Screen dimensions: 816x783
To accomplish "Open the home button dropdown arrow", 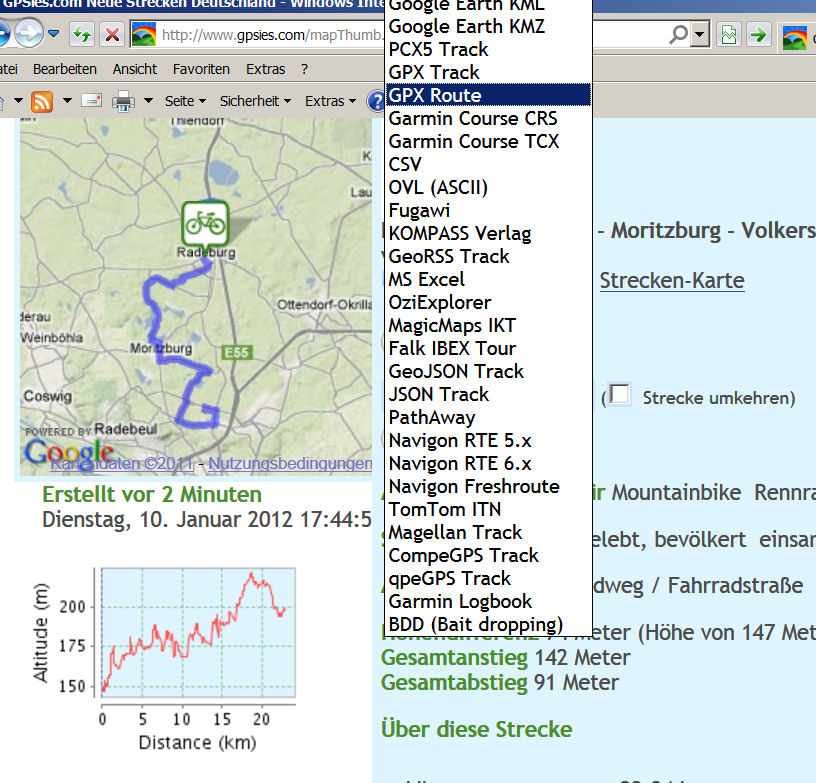I will (x=18, y=100).
